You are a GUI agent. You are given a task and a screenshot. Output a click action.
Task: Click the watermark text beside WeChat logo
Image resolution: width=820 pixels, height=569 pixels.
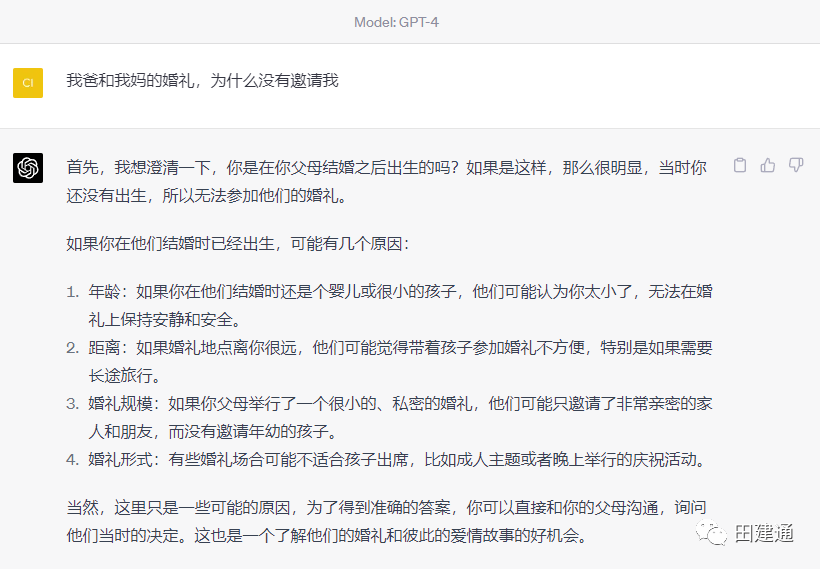tap(764, 535)
